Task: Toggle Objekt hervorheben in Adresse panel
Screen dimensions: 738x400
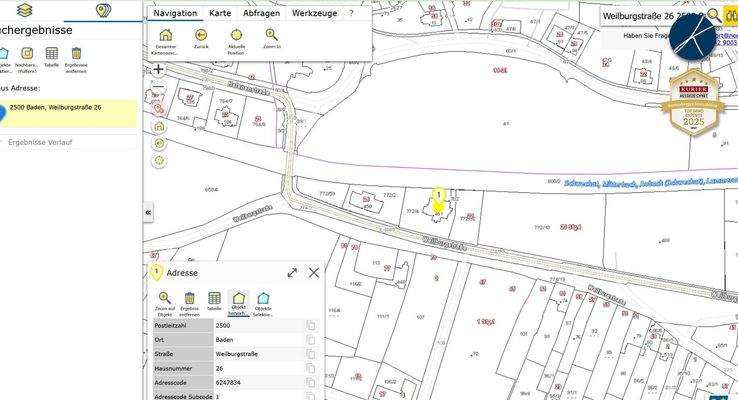Action: [x=238, y=299]
